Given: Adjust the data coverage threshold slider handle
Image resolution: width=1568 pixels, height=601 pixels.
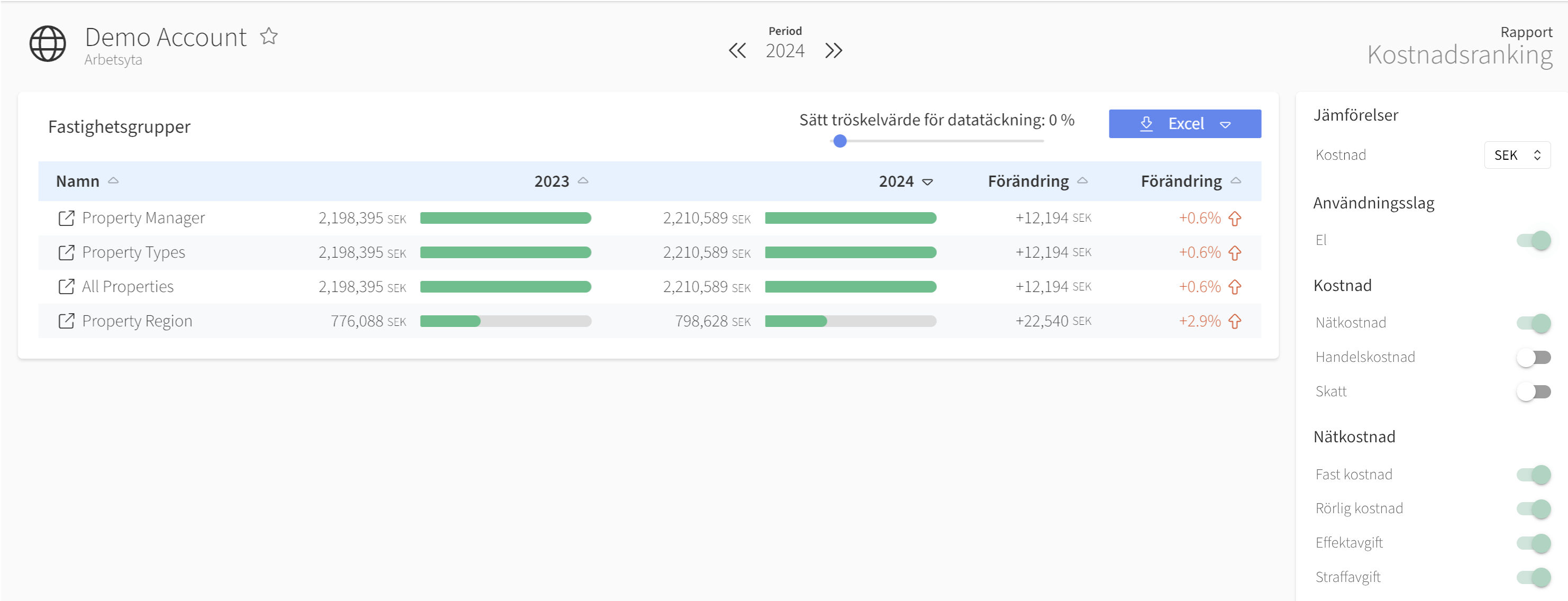Looking at the screenshot, I should pos(840,141).
